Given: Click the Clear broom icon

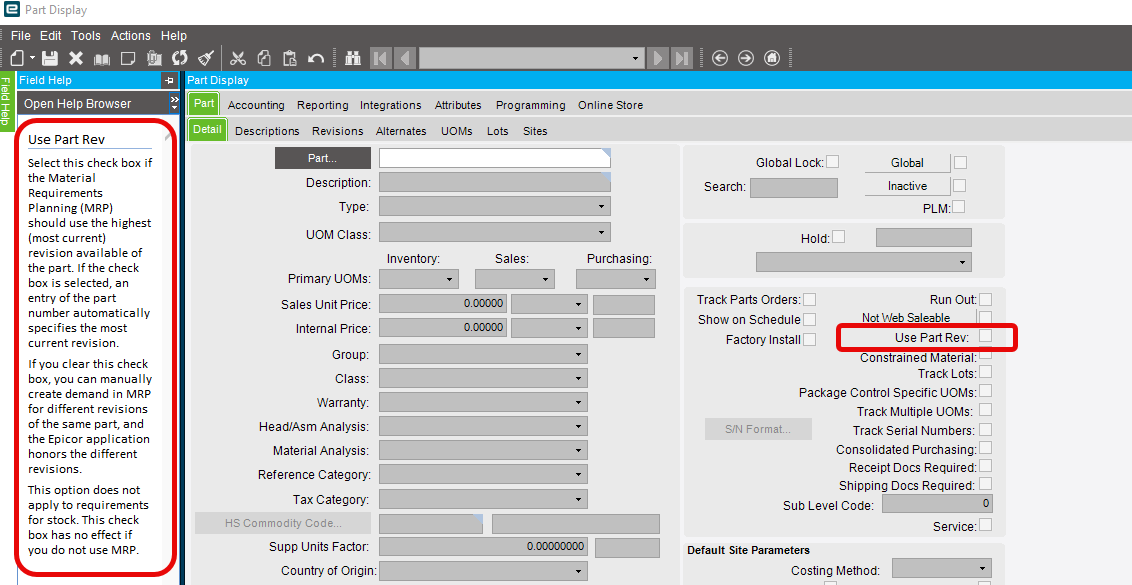Looking at the screenshot, I should tap(206, 58).
